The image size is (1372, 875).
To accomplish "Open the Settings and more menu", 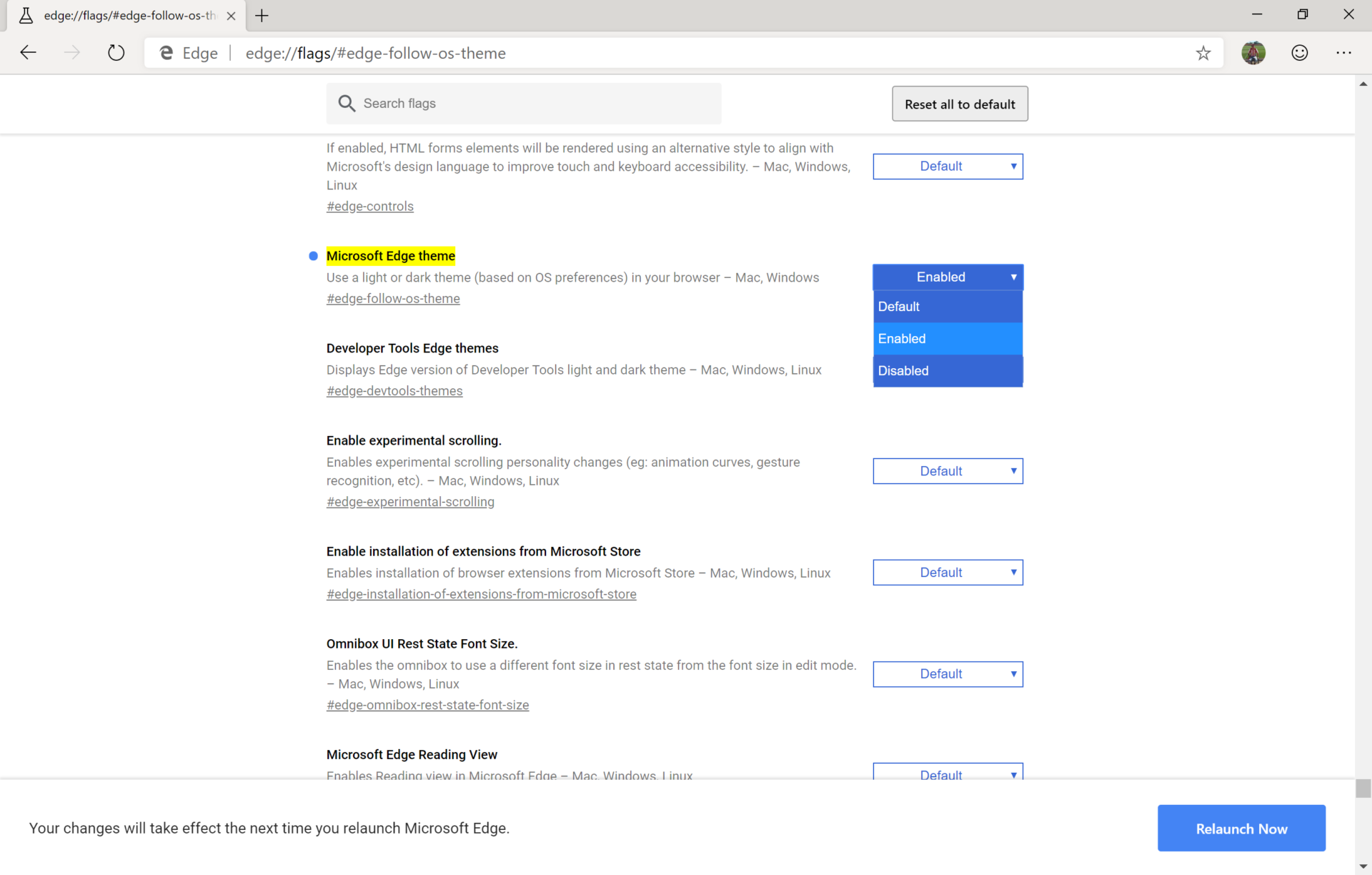I will (x=1344, y=53).
